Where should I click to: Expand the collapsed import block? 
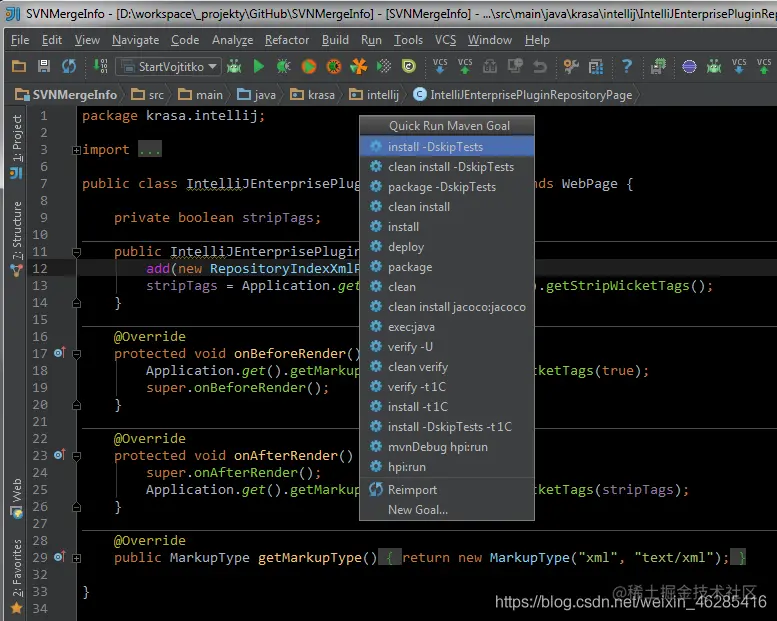[76, 150]
